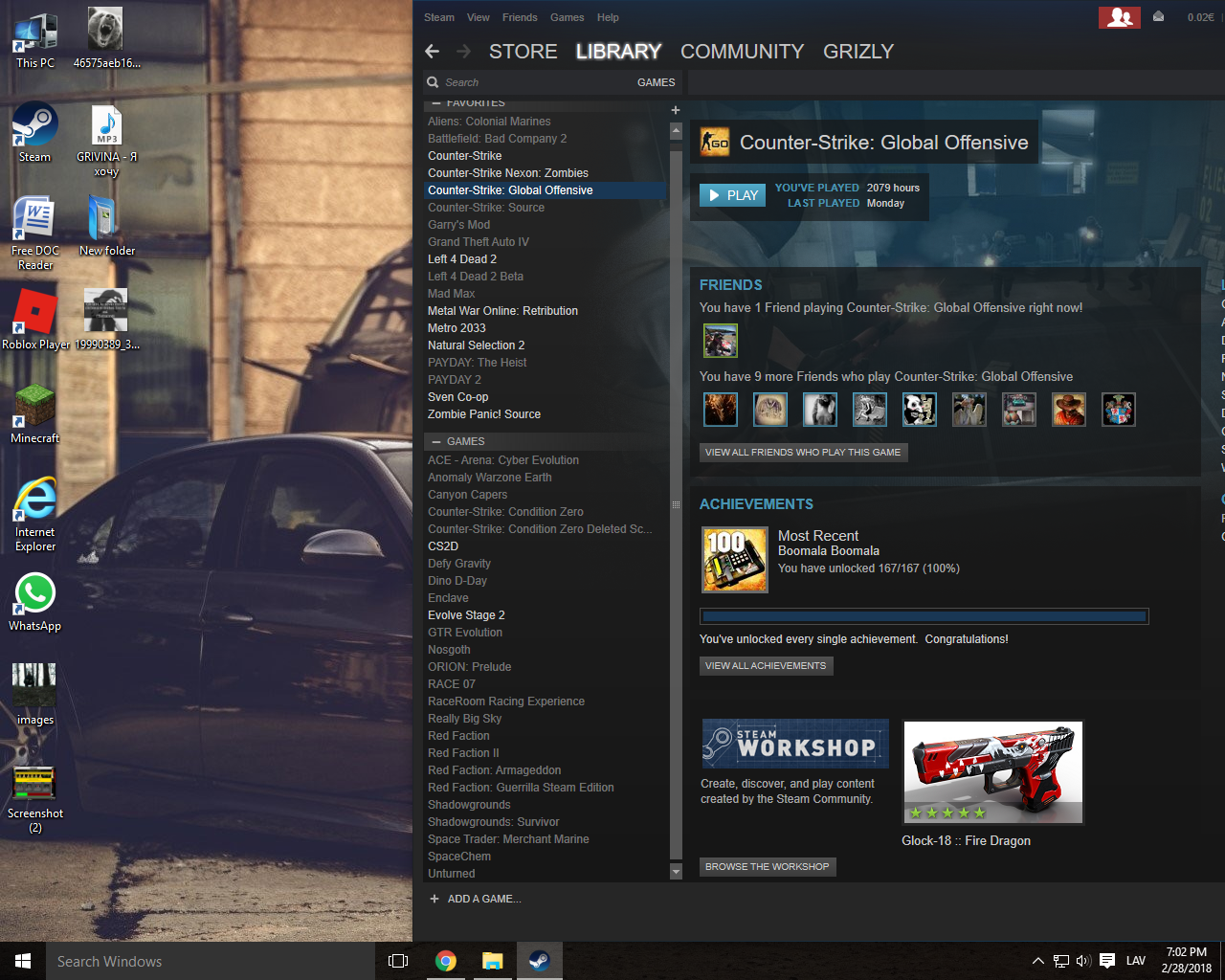Image resolution: width=1225 pixels, height=980 pixels.
Task: Click the wallet balance 0.02€
Action: coord(1200,17)
